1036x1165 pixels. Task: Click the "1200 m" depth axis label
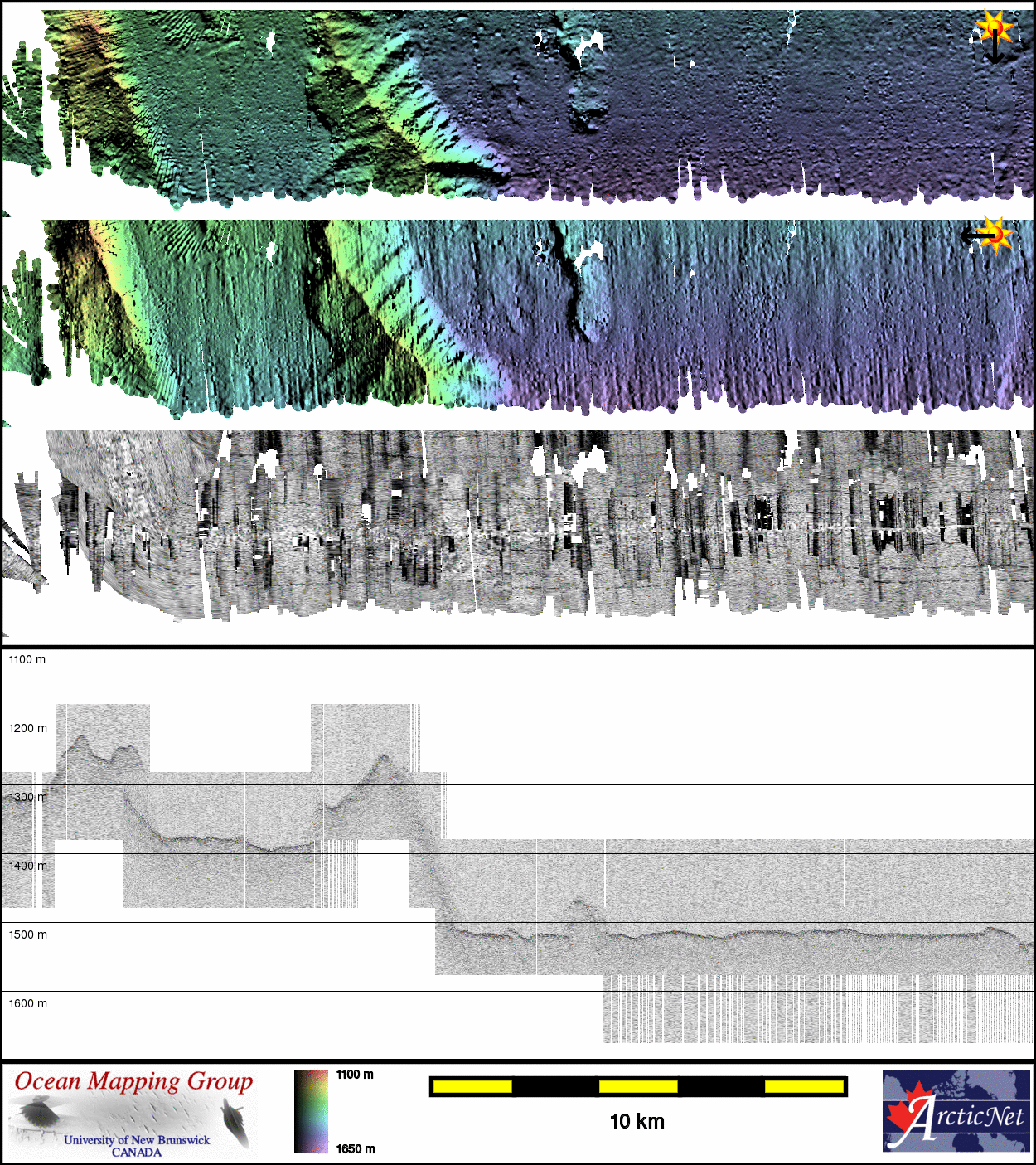tap(28, 728)
